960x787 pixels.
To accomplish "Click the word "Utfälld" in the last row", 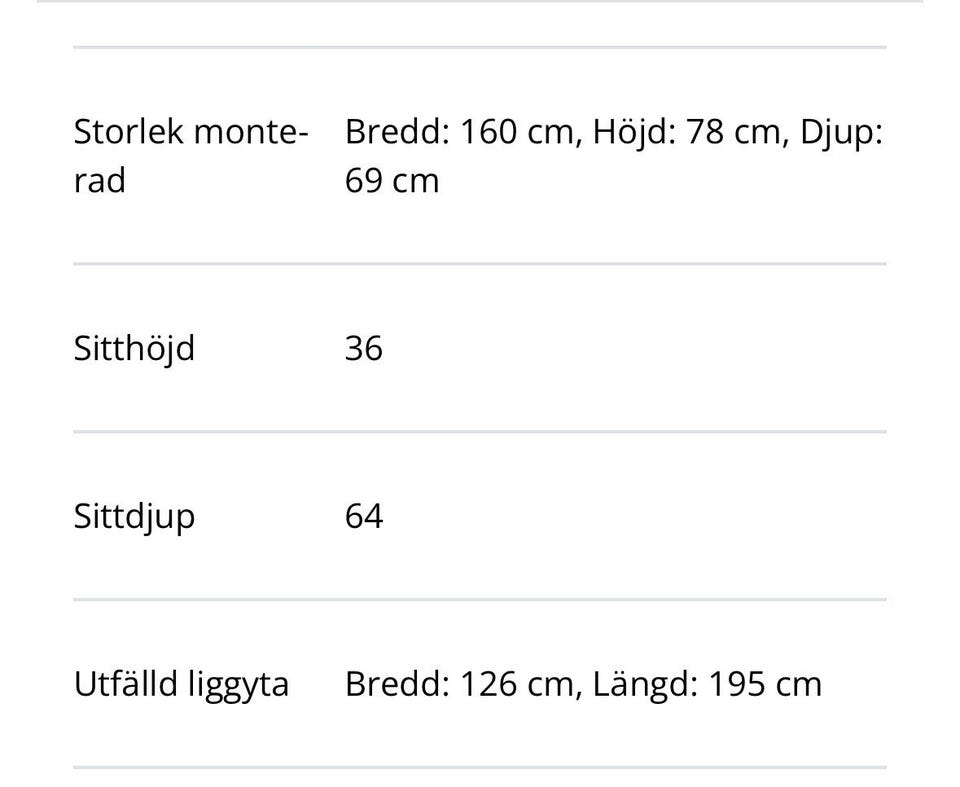I will click(x=124, y=685).
